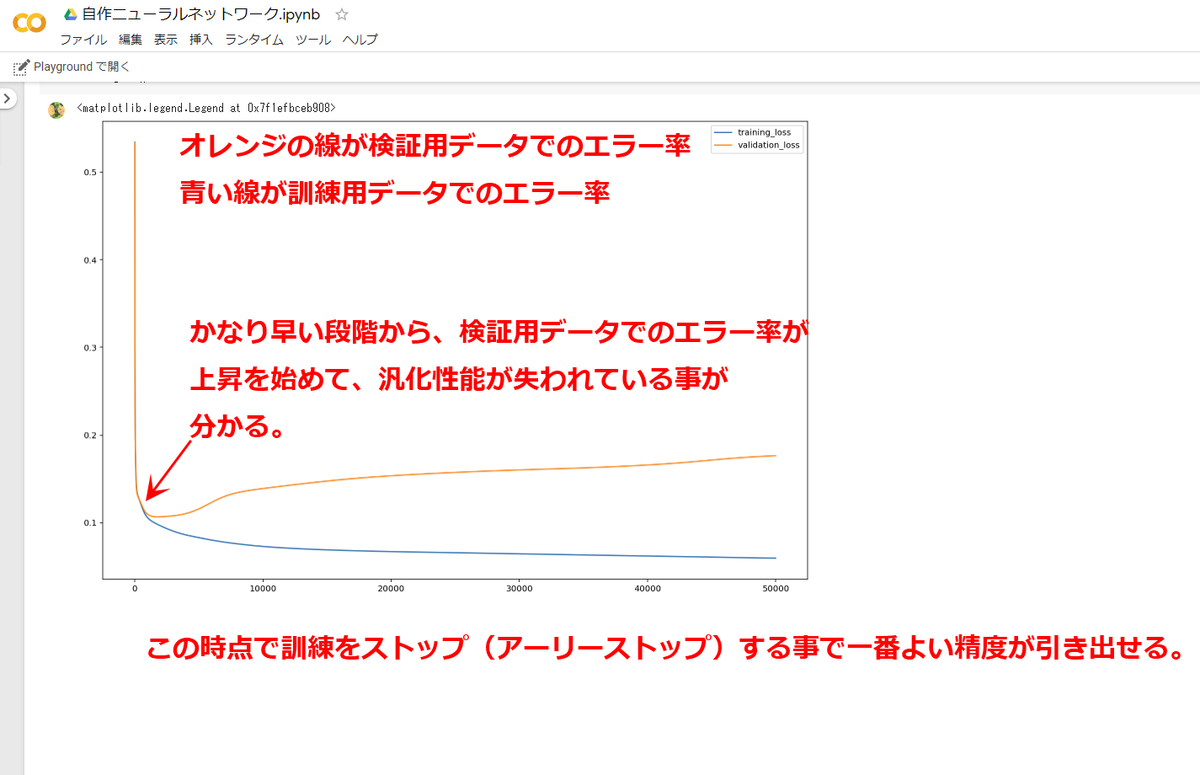Click the 50000 x-axis tick label
The width and height of the screenshot is (1200, 775).
pos(775,588)
